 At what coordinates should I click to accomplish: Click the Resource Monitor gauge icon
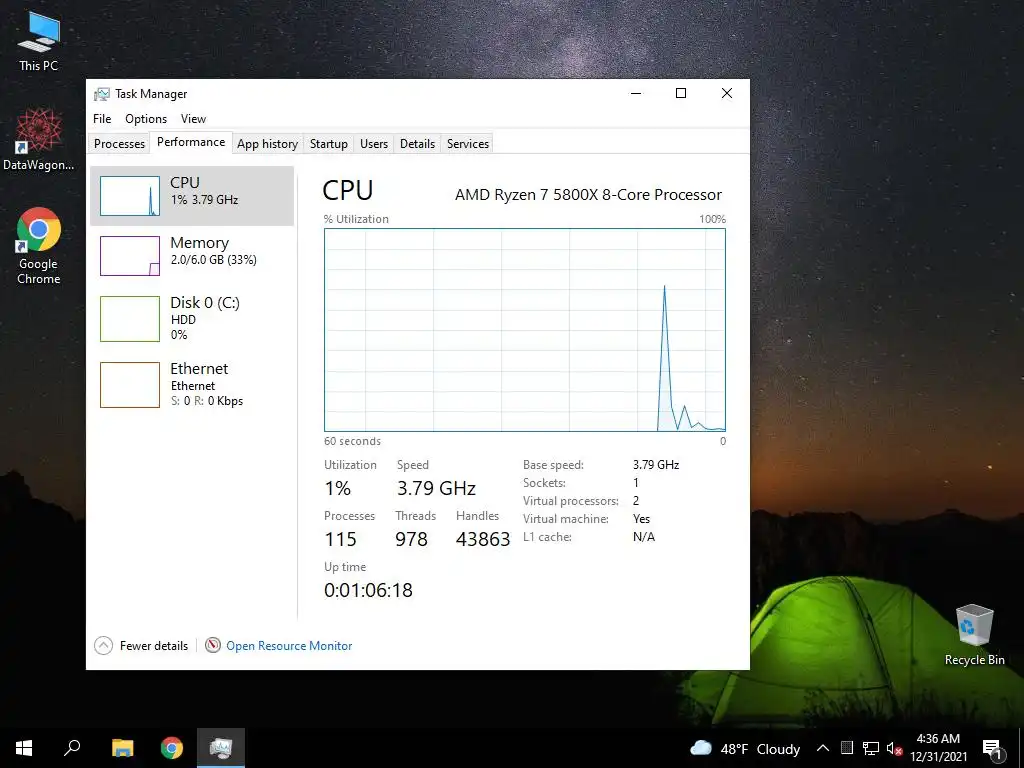pos(212,645)
